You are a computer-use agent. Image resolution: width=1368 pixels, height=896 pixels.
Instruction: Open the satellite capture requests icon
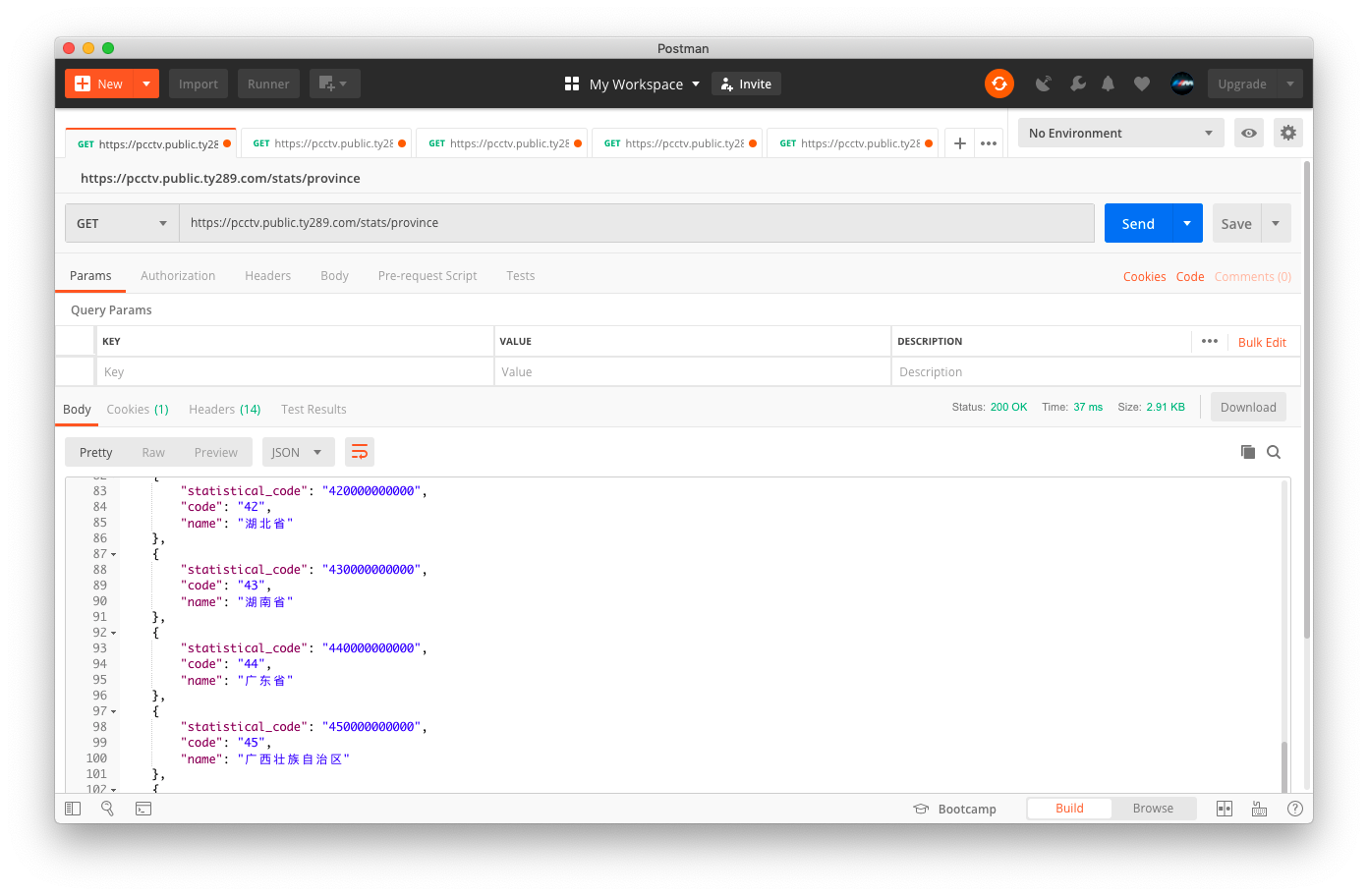tap(1044, 84)
